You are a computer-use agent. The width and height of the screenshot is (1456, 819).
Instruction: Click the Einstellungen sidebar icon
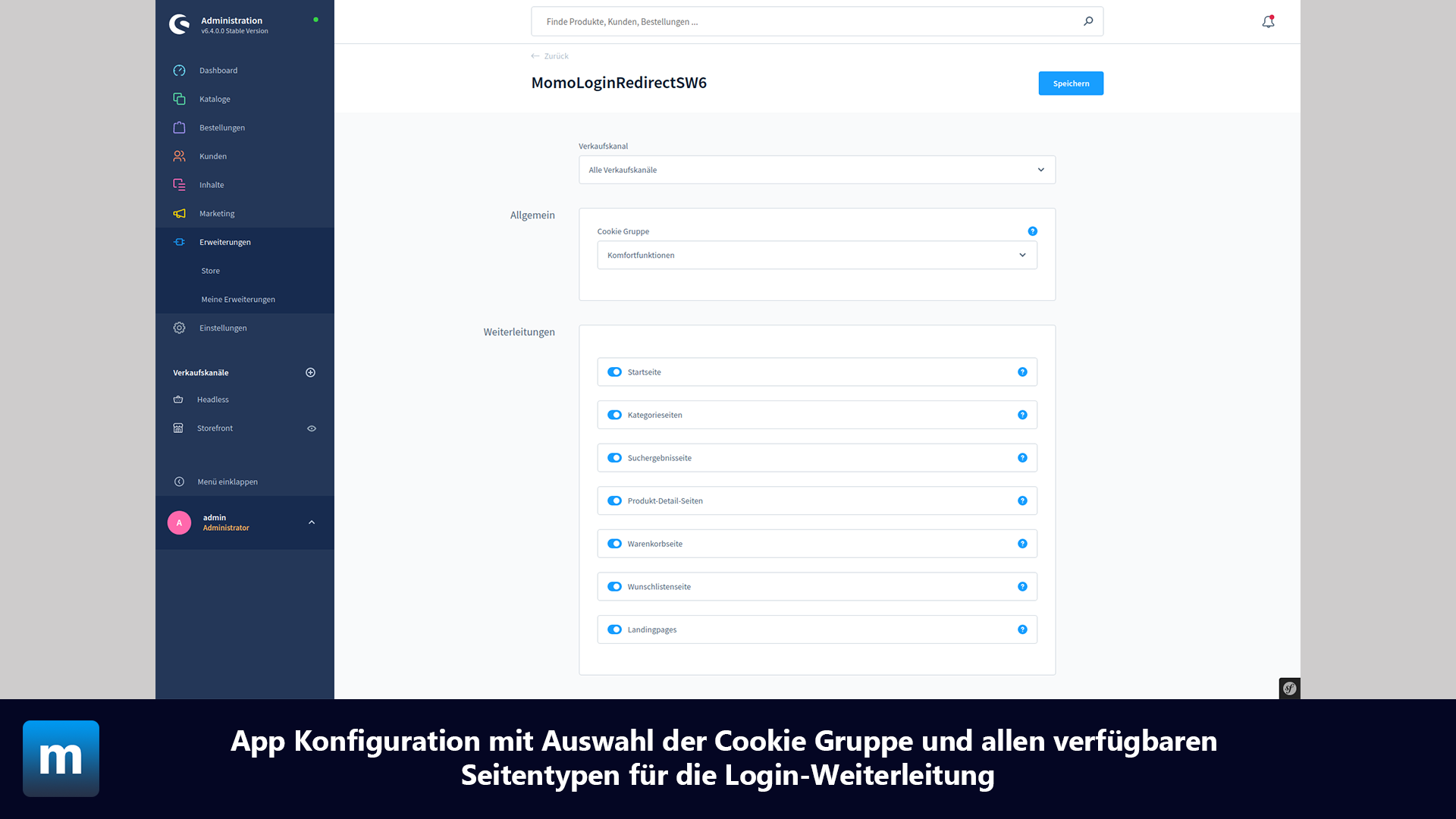(179, 328)
